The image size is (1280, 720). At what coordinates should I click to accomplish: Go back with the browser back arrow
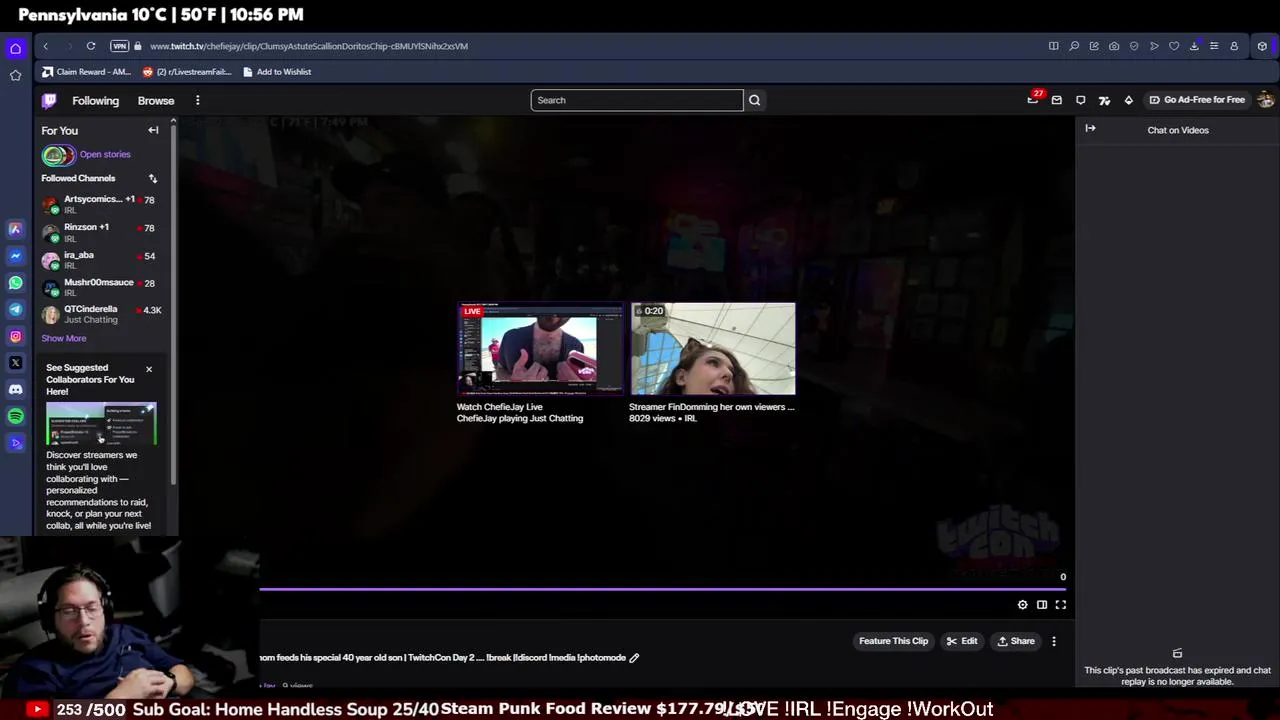tap(45, 46)
